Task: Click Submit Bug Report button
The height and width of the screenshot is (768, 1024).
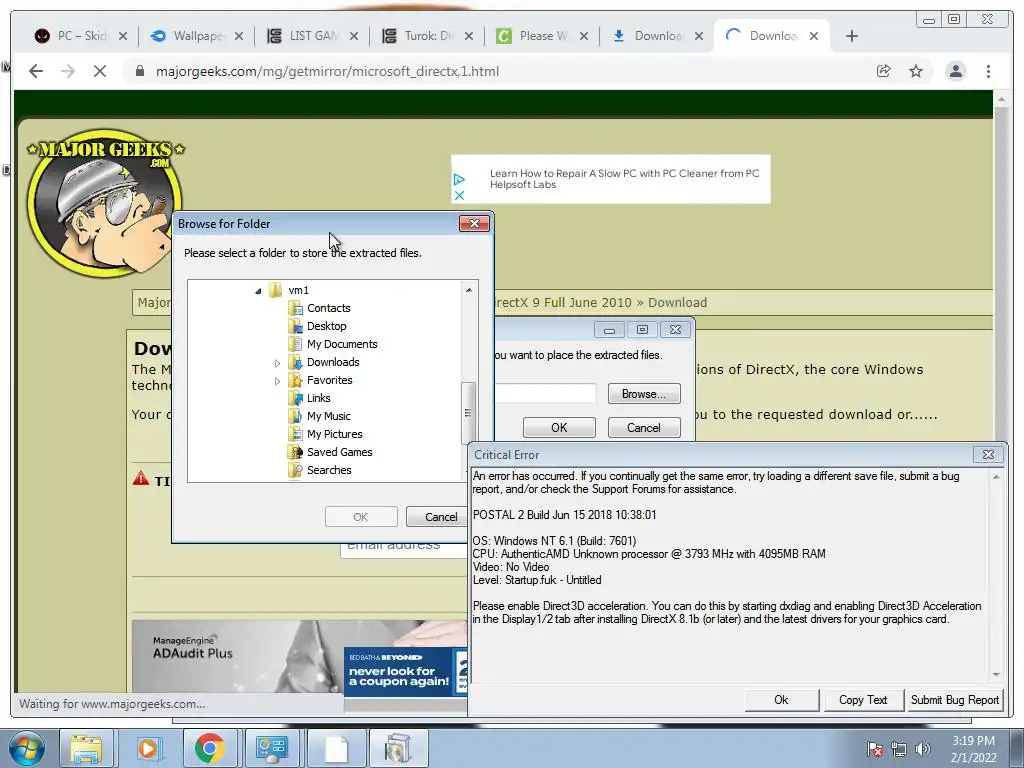Action: click(955, 700)
